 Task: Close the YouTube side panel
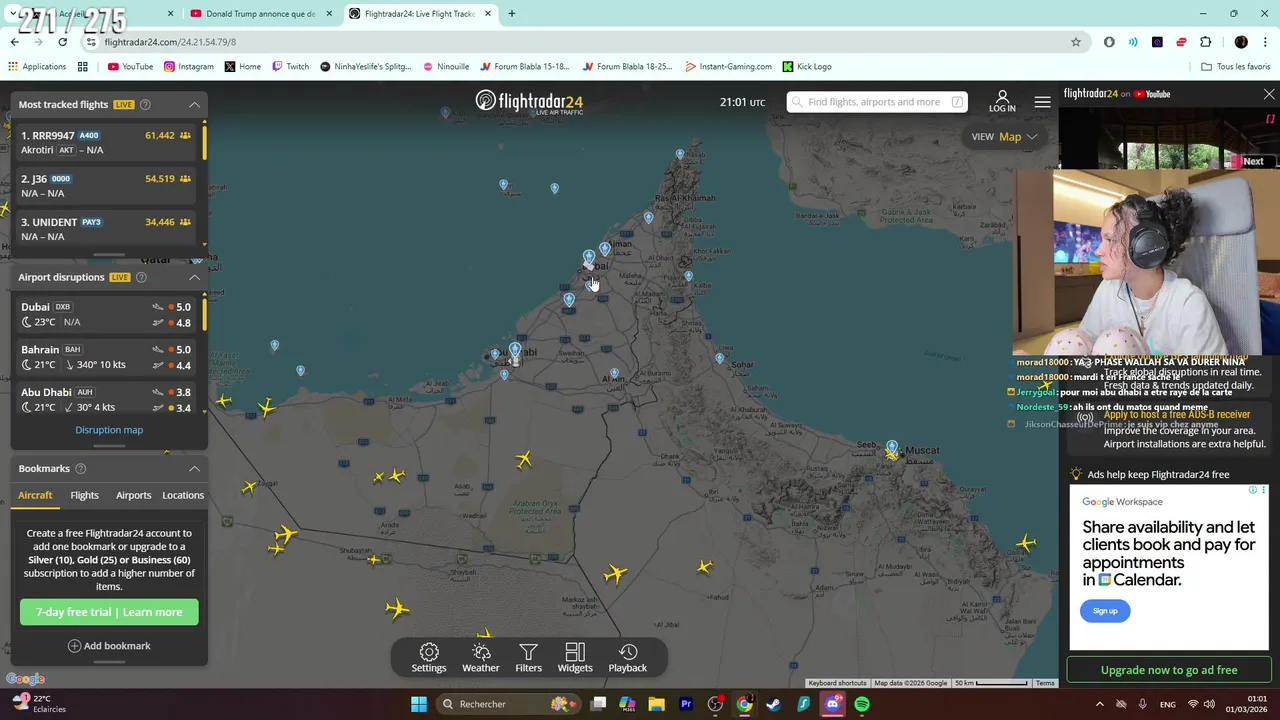(x=1269, y=94)
